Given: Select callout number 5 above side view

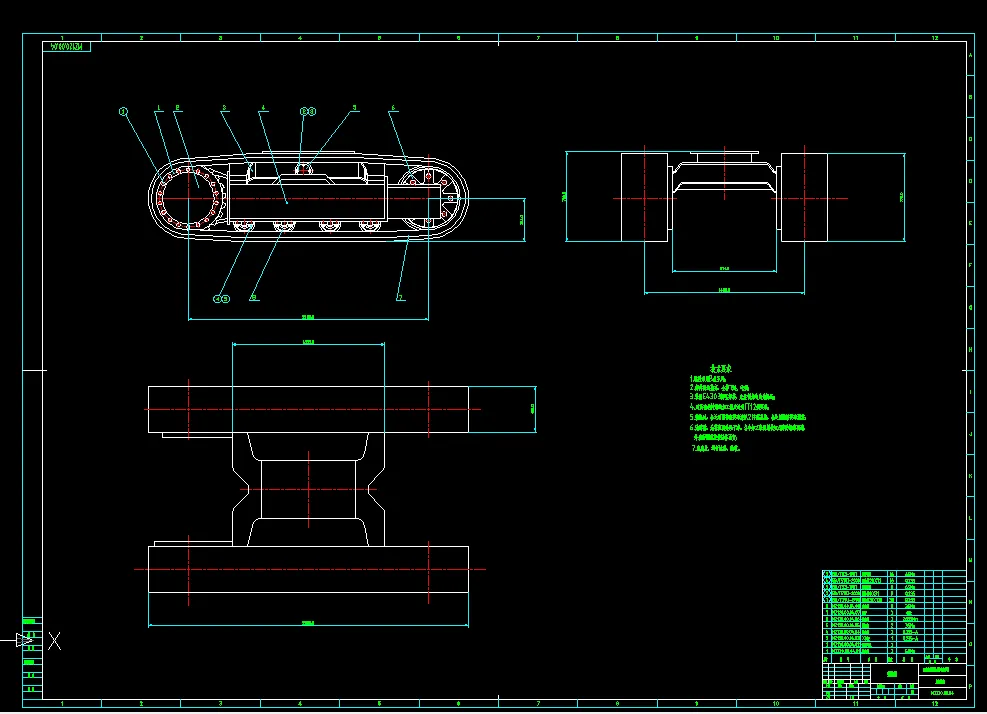Looking at the screenshot, I should [x=354, y=108].
